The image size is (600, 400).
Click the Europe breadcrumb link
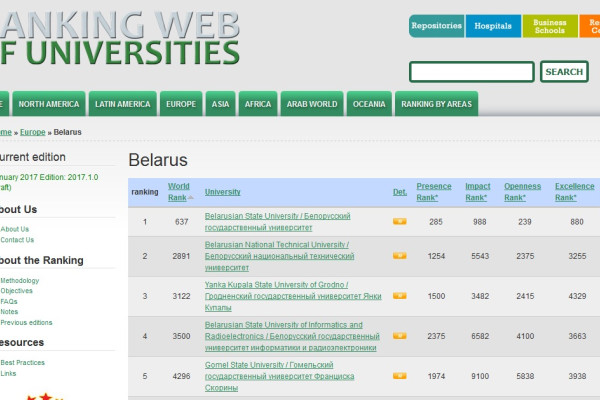[33, 132]
